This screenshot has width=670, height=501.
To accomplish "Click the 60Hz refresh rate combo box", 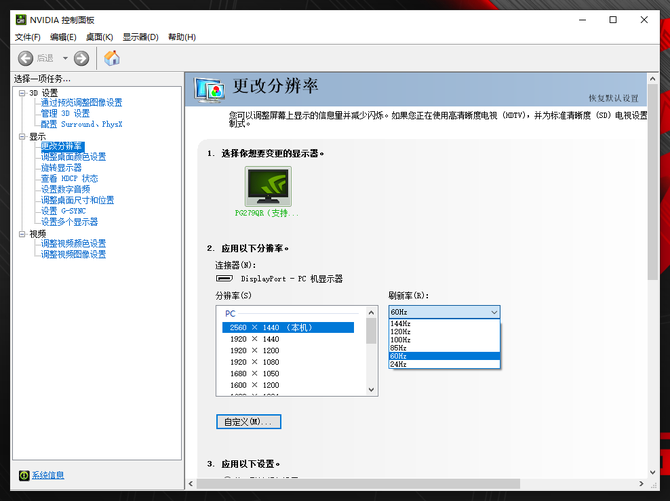I will pos(444,312).
